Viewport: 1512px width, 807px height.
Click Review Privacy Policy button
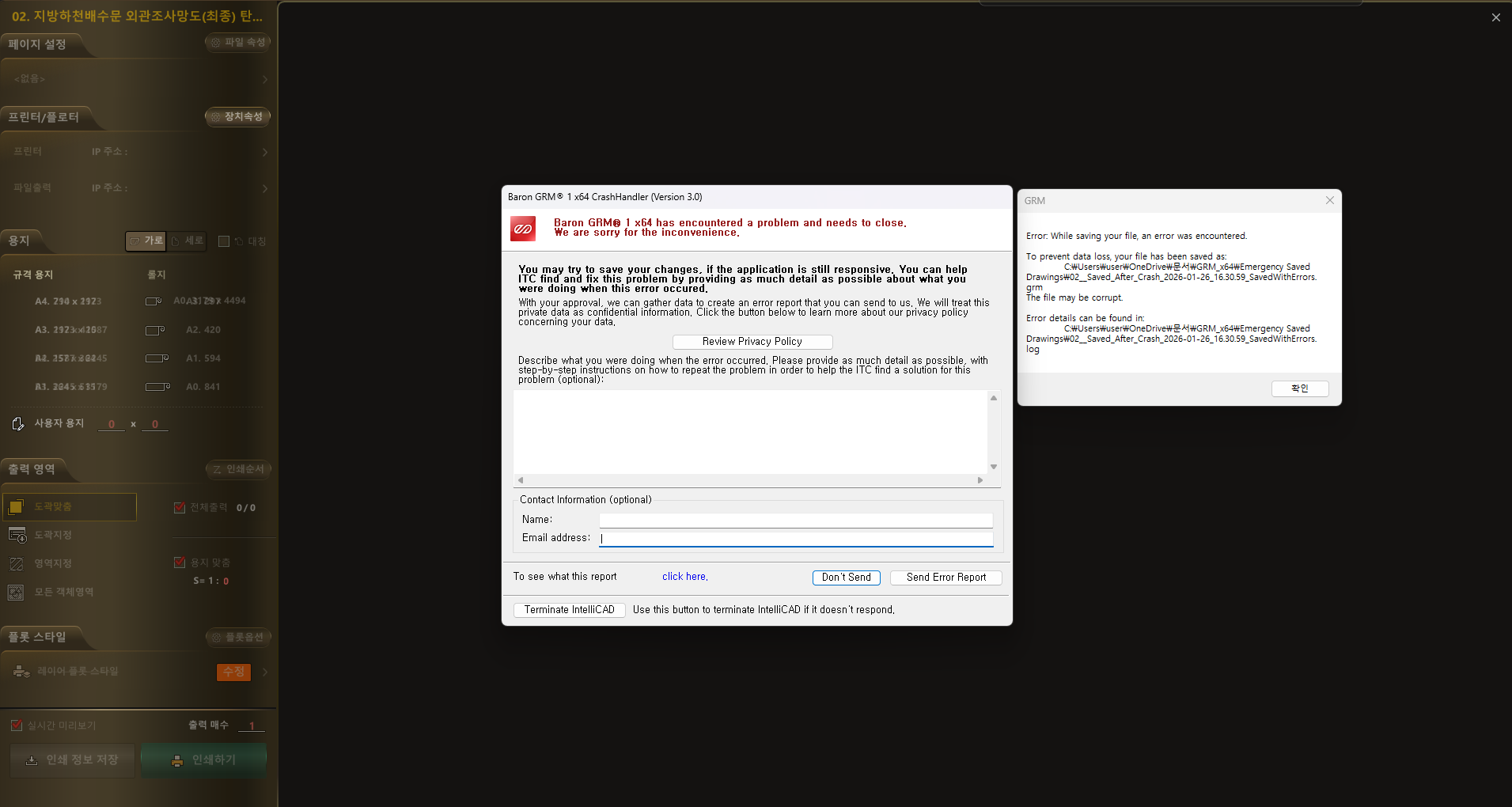tap(752, 342)
